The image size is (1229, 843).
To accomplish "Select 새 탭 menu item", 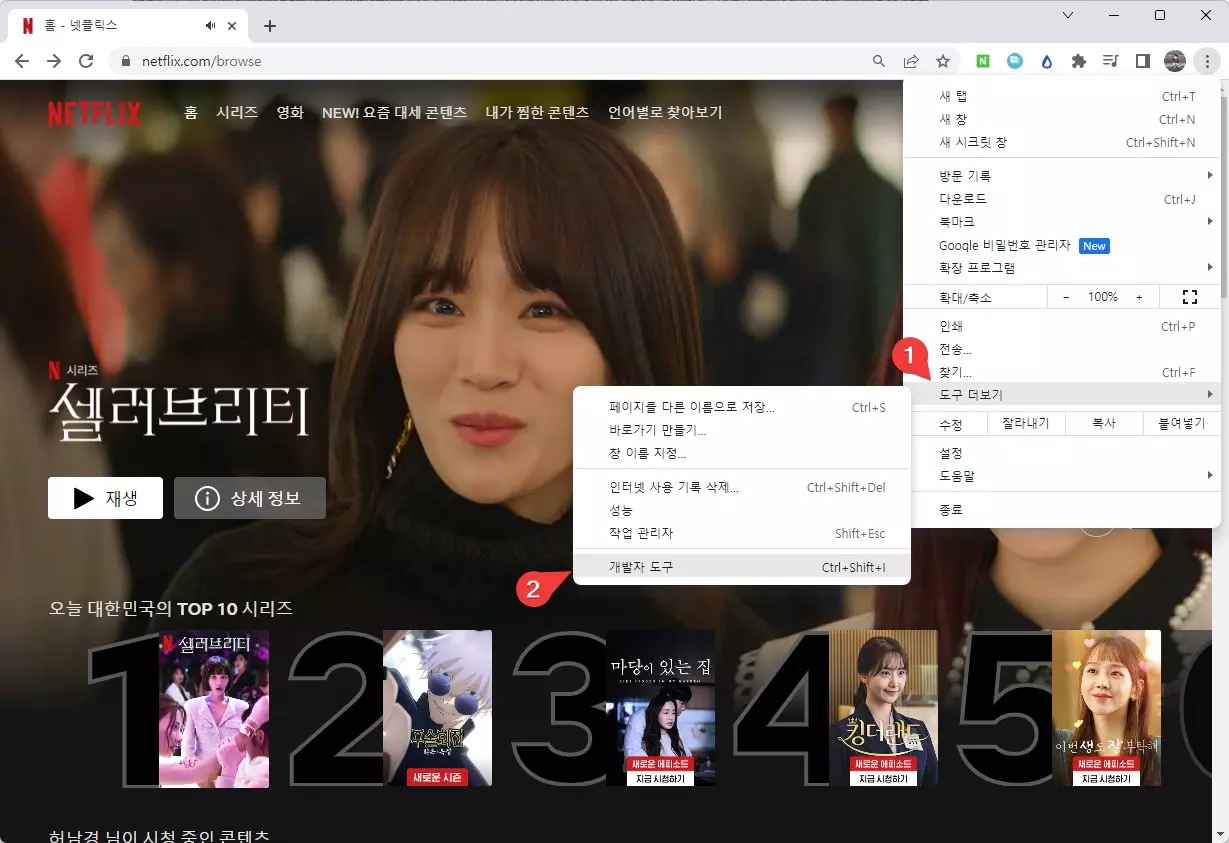I will point(1062,96).
